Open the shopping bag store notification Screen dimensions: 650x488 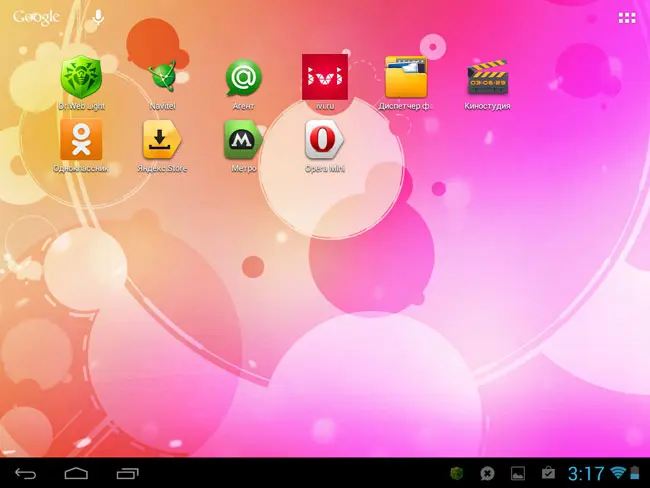click(x=548, y=473)
